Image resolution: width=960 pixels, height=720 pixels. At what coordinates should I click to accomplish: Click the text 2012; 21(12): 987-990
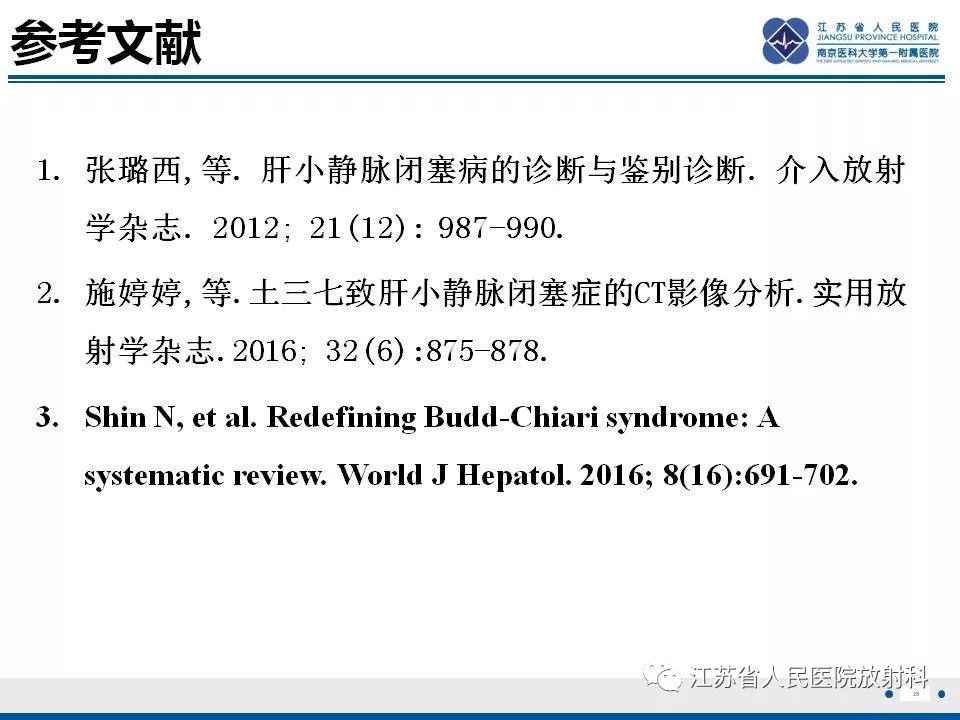click(388, 228)
